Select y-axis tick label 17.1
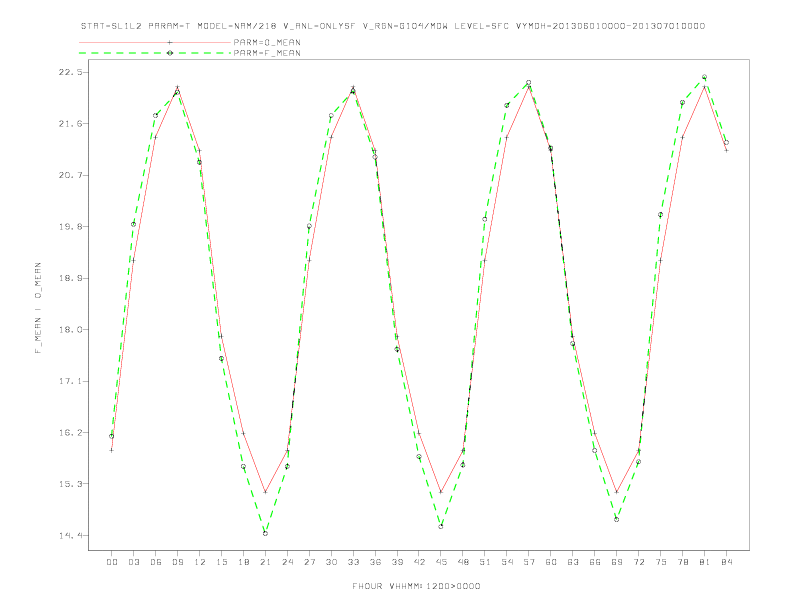Screen dimensions: 792x612 [70, 381]
